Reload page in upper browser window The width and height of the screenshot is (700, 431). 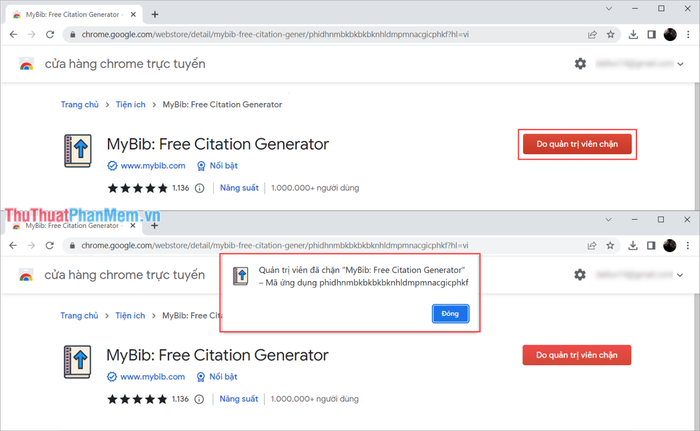[x=50, y=34]
